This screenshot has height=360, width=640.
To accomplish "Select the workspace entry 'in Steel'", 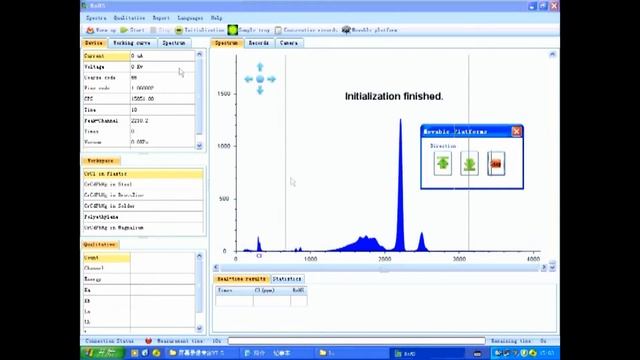I will click(143, 184).
